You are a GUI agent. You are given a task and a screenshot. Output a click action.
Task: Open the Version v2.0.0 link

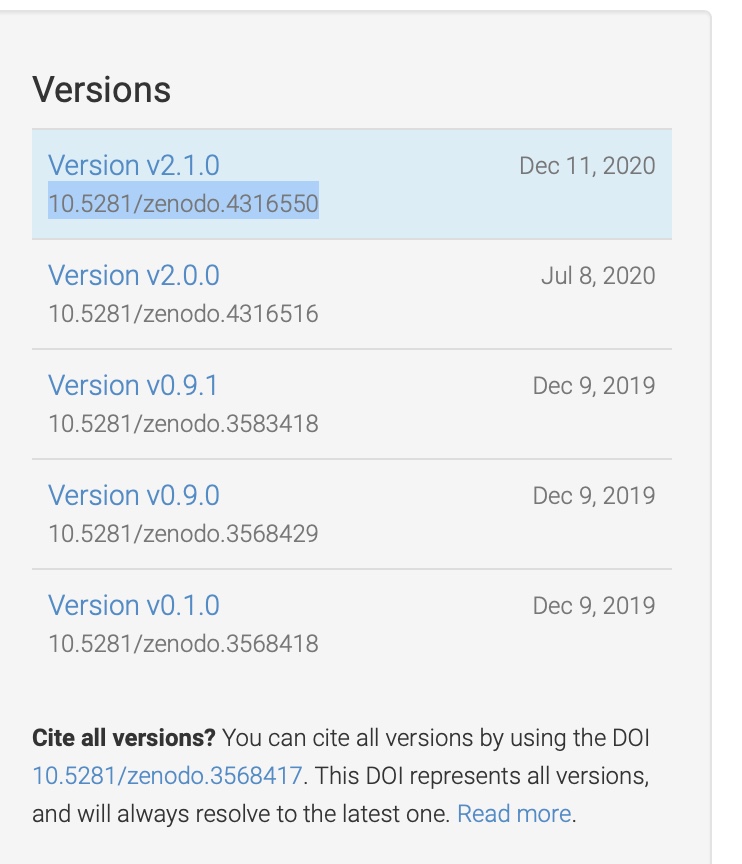pyautogui.click(x=134, y=275)
